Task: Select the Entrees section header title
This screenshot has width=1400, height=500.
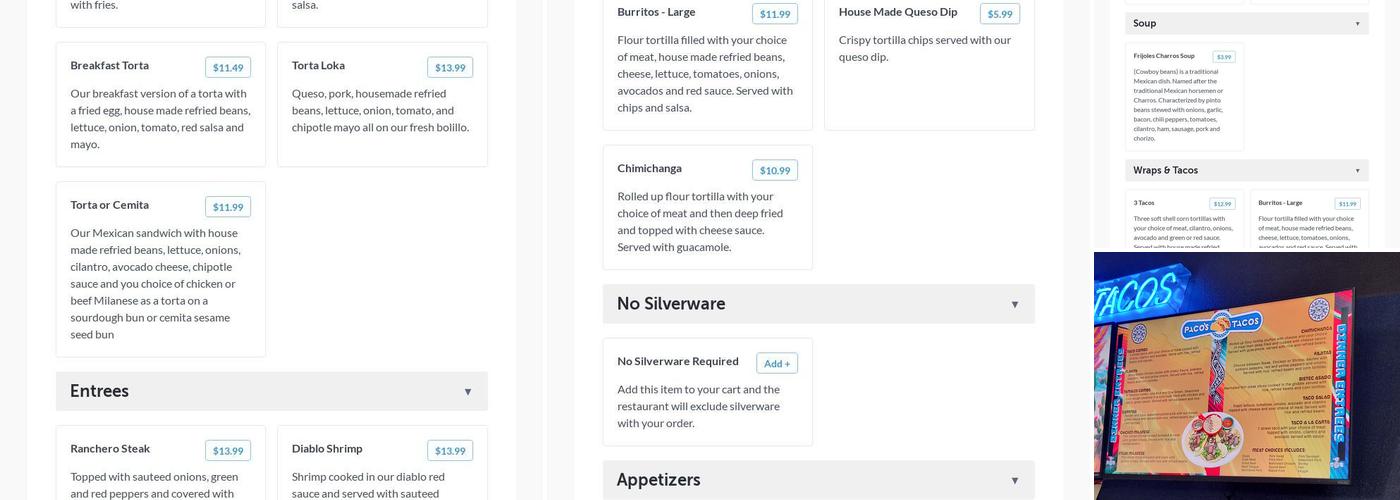Action: [99, 391]
